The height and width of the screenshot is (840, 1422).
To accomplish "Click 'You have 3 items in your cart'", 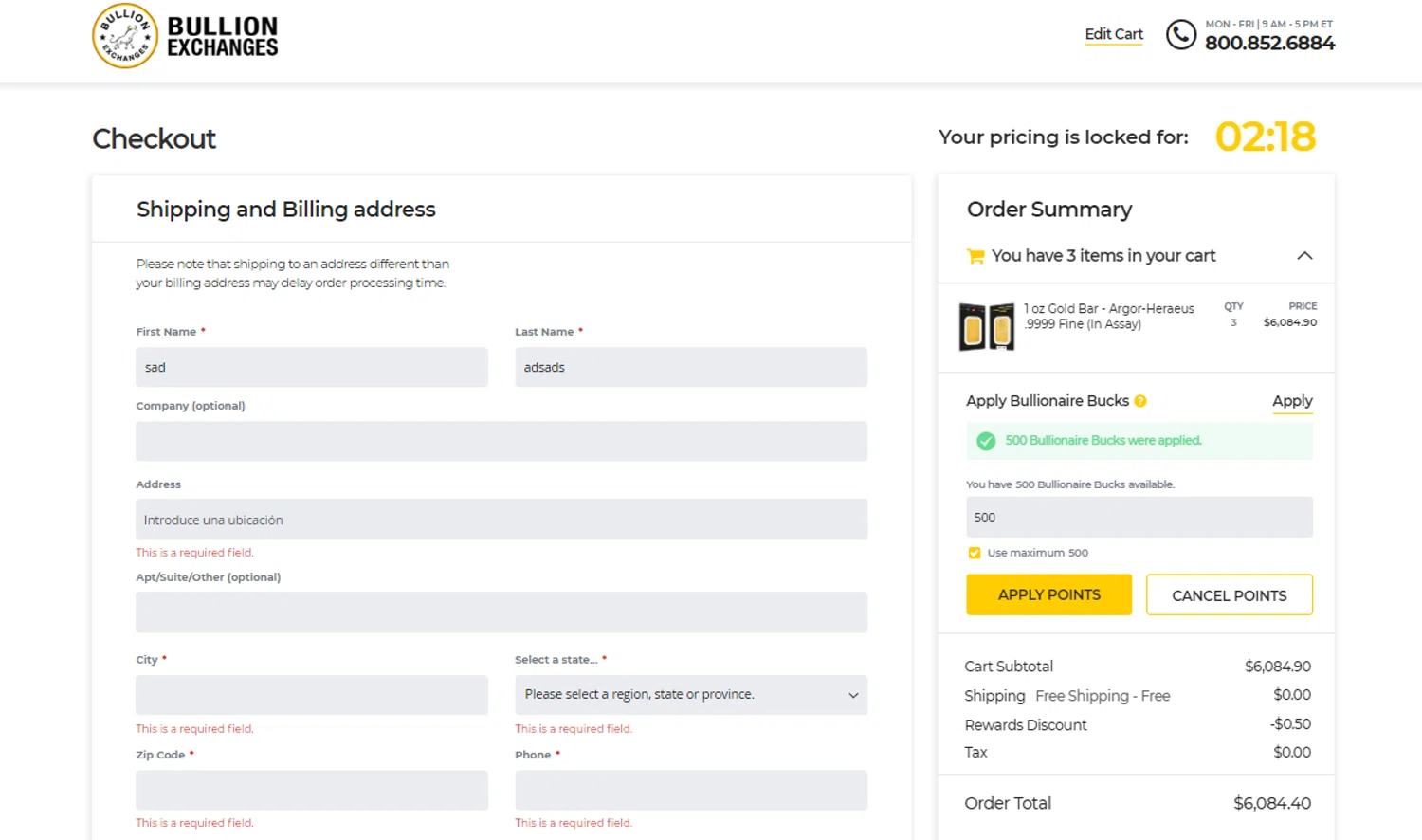I will 1103,256.
